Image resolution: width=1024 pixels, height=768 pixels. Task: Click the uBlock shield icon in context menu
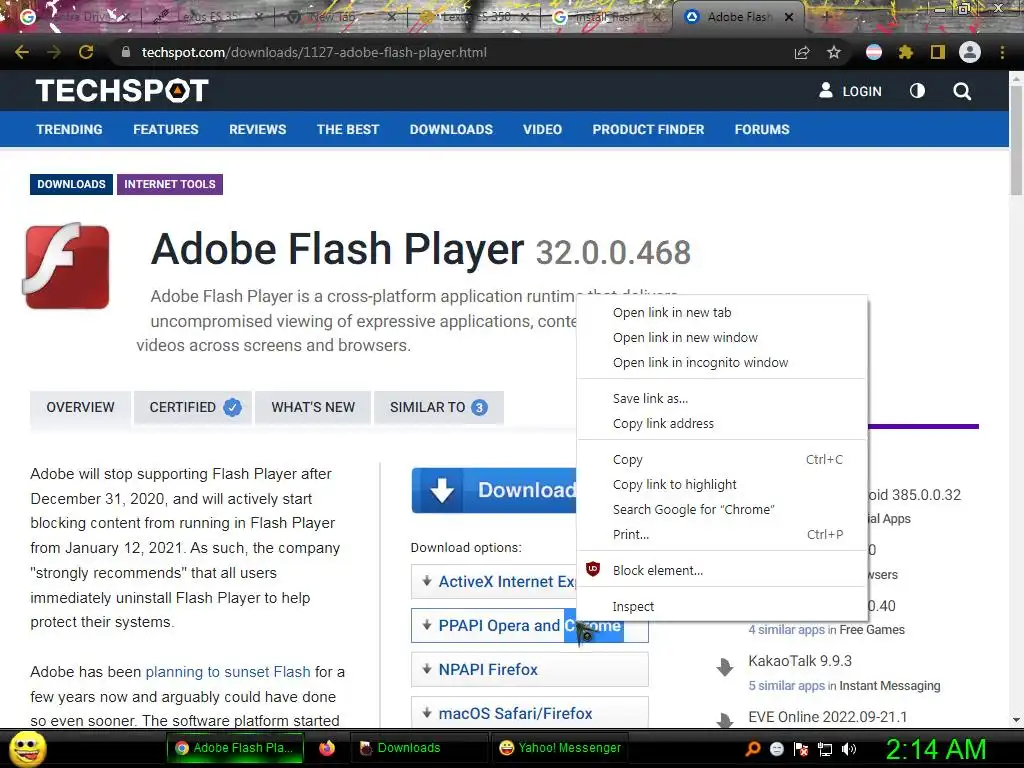click(x=593, y=569)
